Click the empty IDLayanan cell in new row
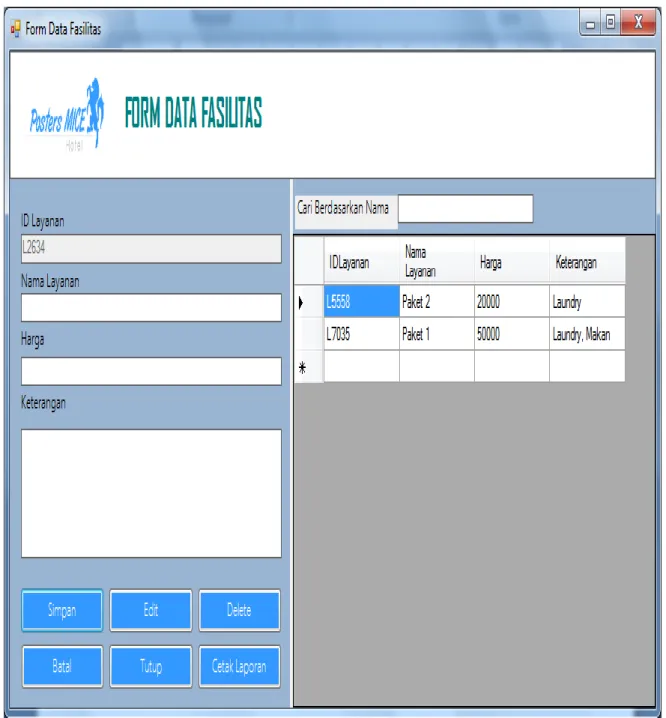Viewport: 666px width, 718px height. click(x=361, y=366)
